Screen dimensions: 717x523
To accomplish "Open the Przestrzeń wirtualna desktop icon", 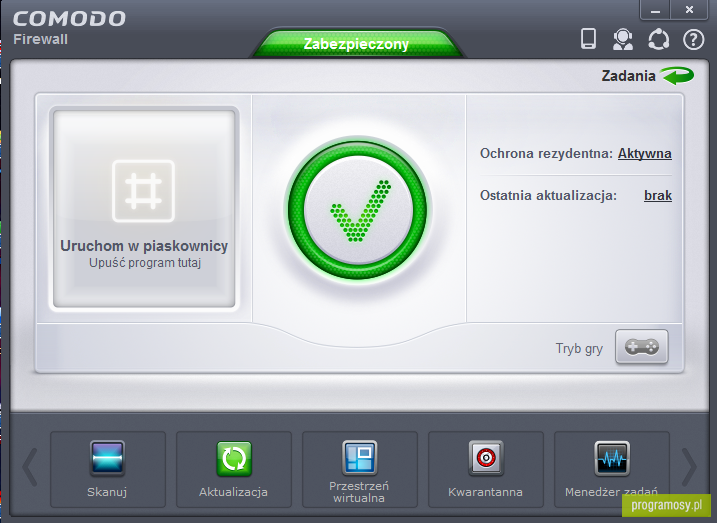I will point(359,458).
